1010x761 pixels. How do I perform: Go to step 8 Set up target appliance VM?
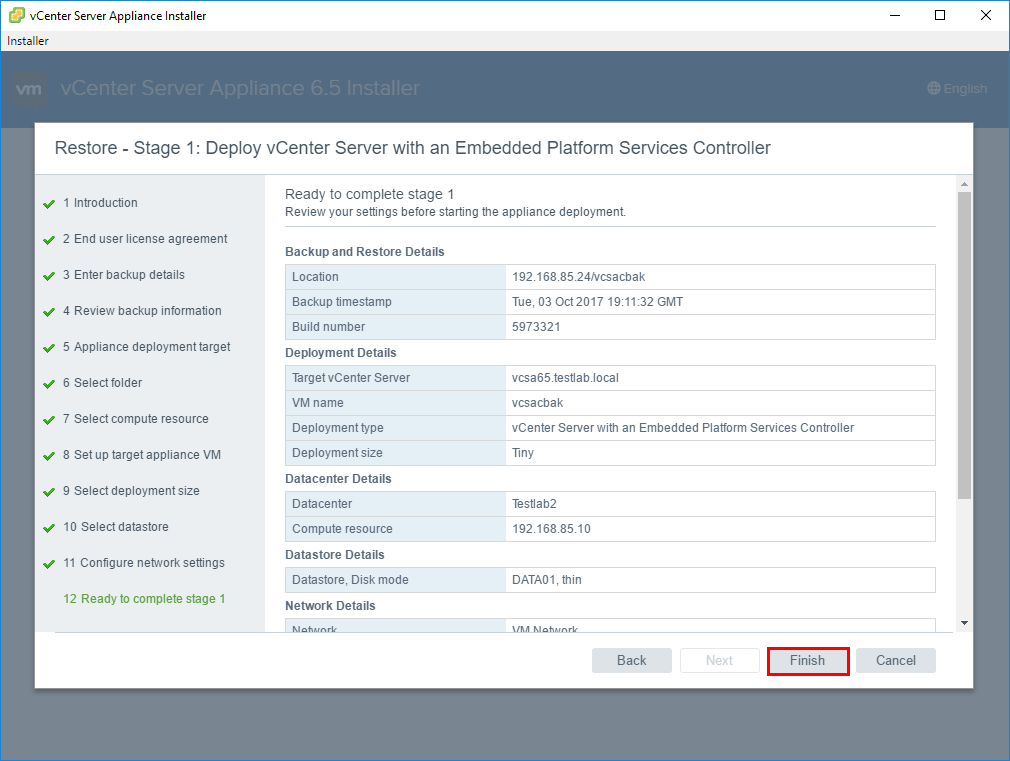tap(142, 456)
